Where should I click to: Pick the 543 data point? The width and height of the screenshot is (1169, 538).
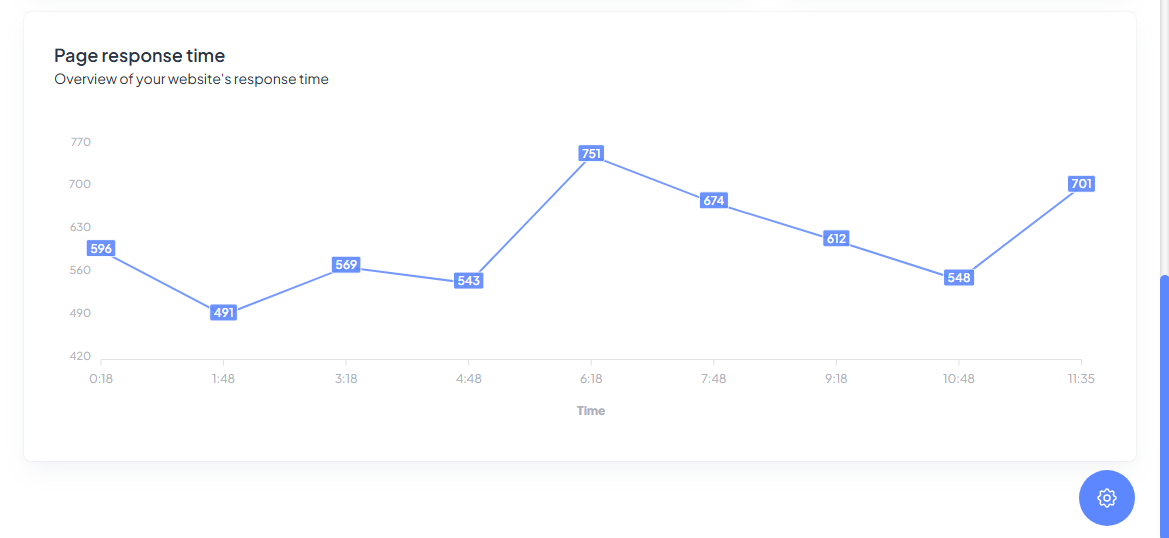[468, 281]
